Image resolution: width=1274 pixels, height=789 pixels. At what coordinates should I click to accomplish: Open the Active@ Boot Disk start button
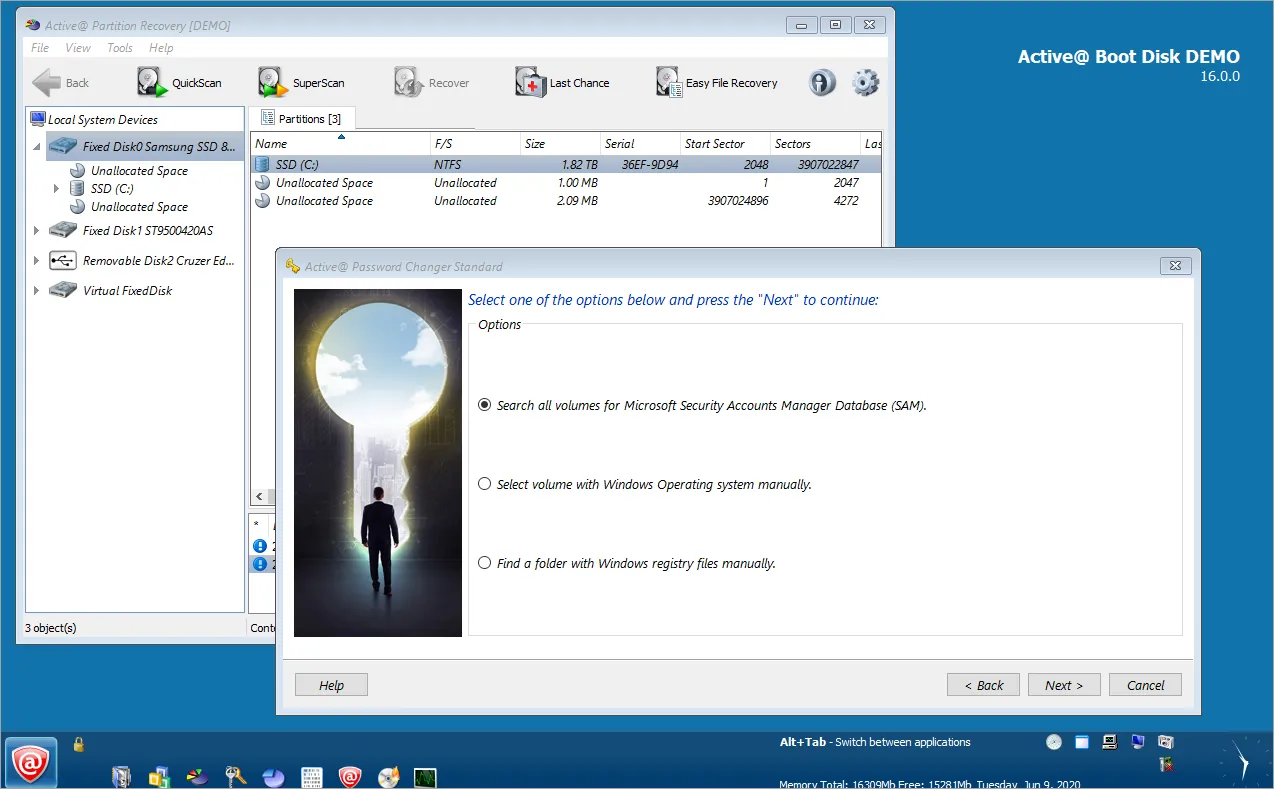pos(31,764)
